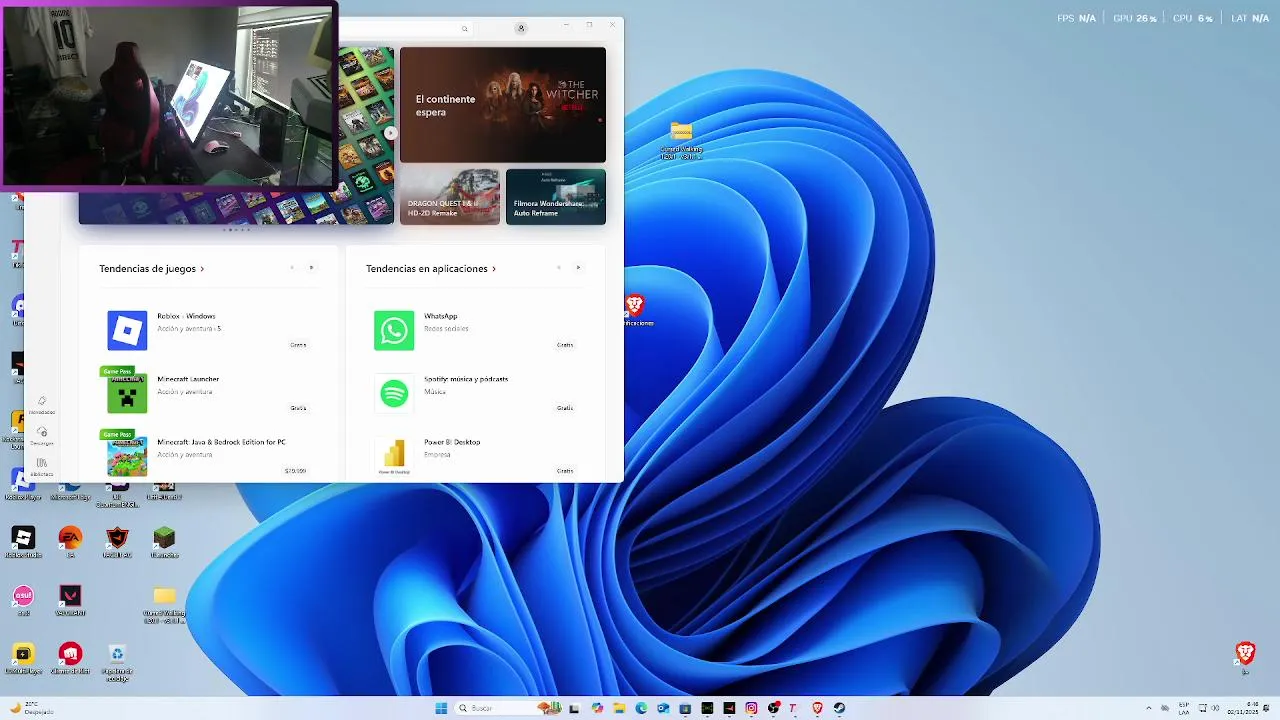Click the Power BI Desktop icon
The image size is (1280, 720).
(x=394, y=456)
